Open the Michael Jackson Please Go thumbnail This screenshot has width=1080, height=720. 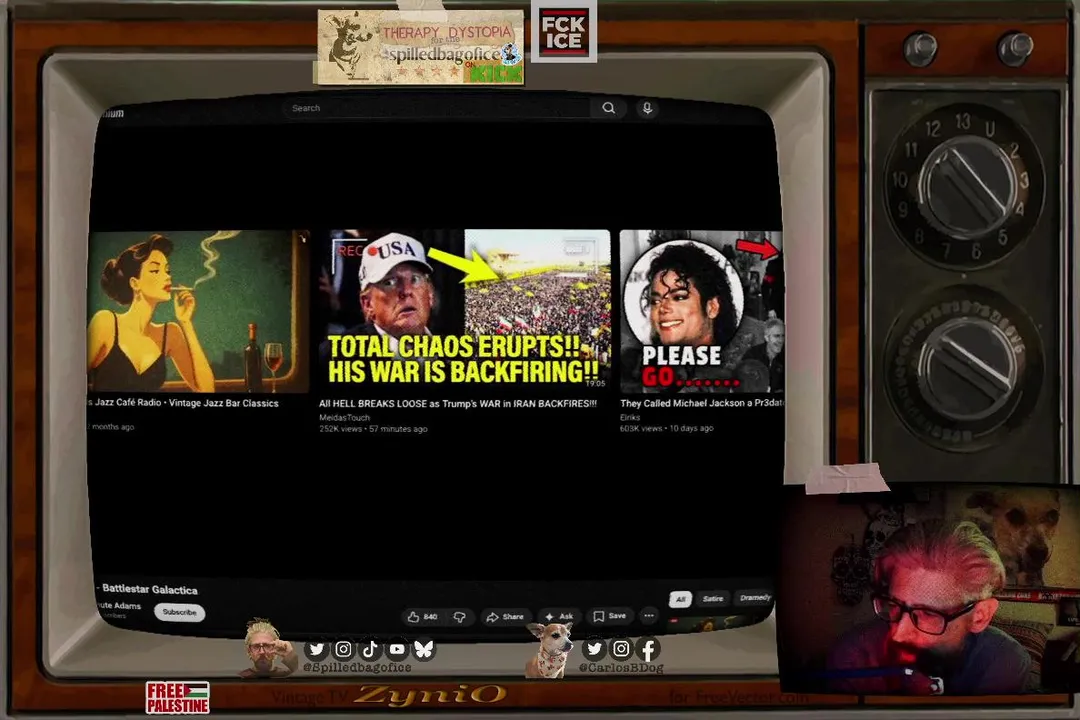pyautogui.click(x=701, y=311)
